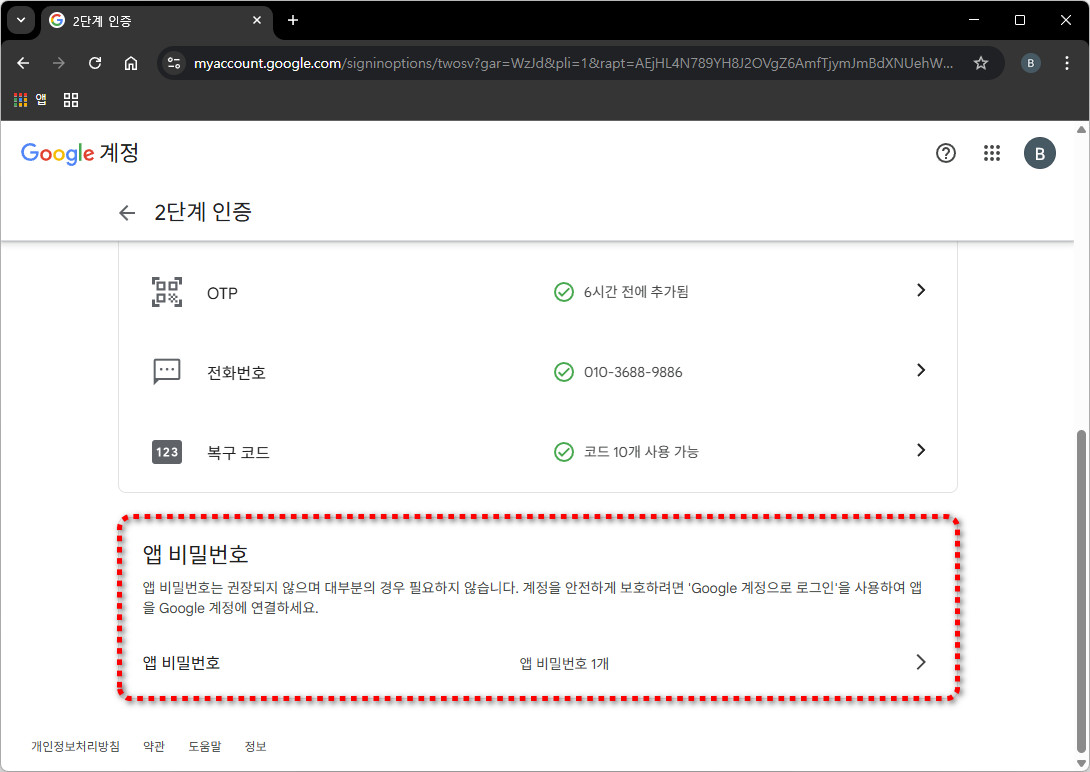Image resolution: width=1090 pixels, height=772 pixels.
Task: Open the Google account B avatar on the page
Action: point(1039,154)
